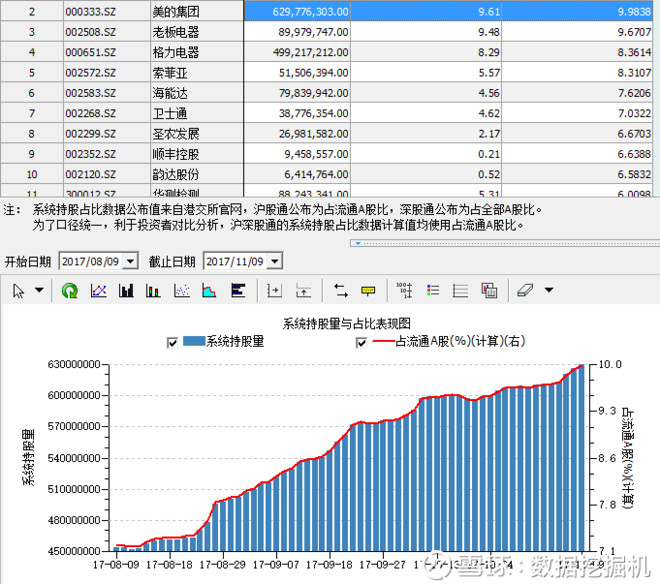Toggle the gridlines icon
This screenshot has height=584, width=660.
[x=460, y=291]
